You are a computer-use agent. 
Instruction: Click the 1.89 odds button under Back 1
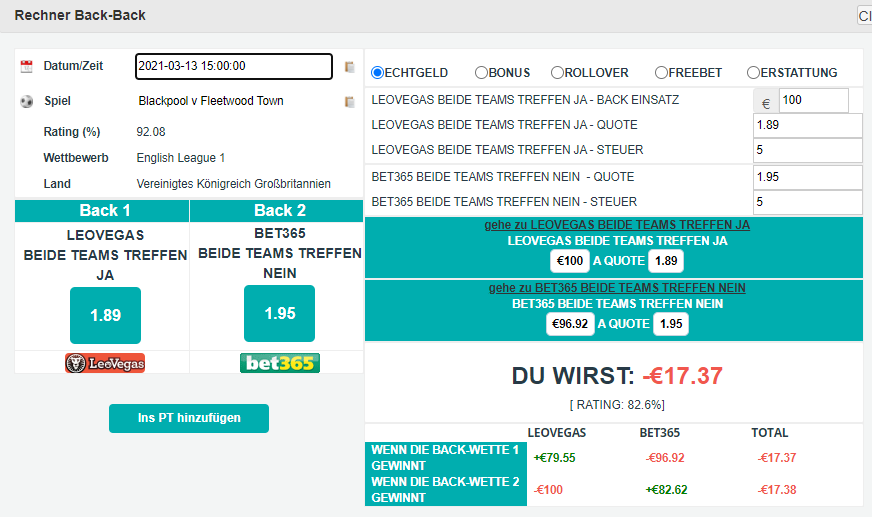coord(105,315)
